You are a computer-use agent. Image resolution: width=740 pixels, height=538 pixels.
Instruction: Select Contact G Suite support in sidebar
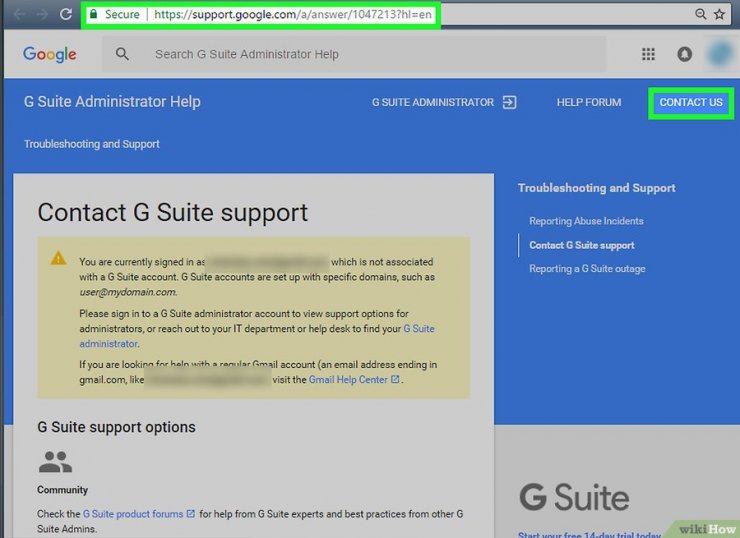[581, 245]
